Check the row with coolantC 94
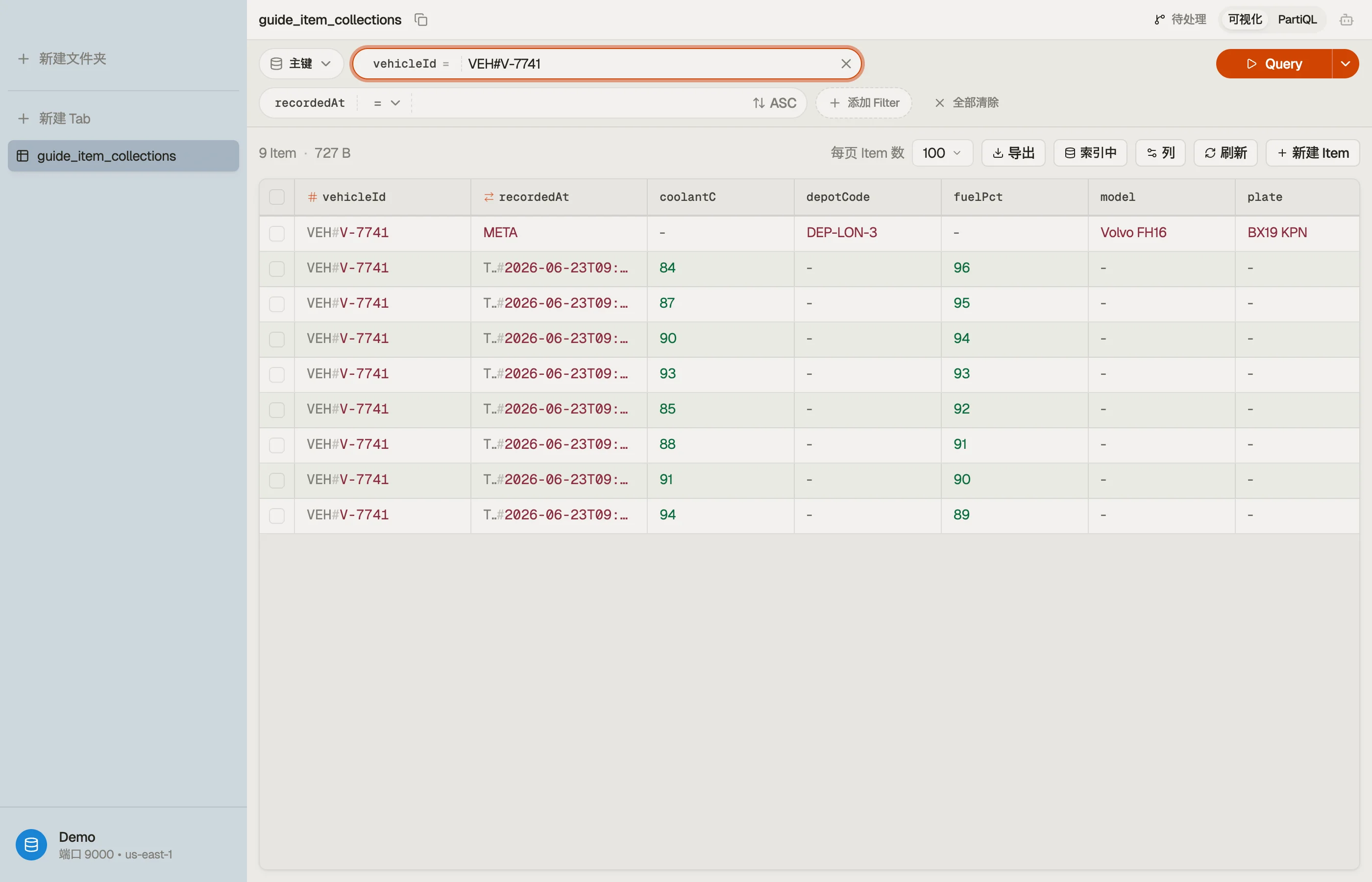This screenshot has height=882, width=1372. 276,515
